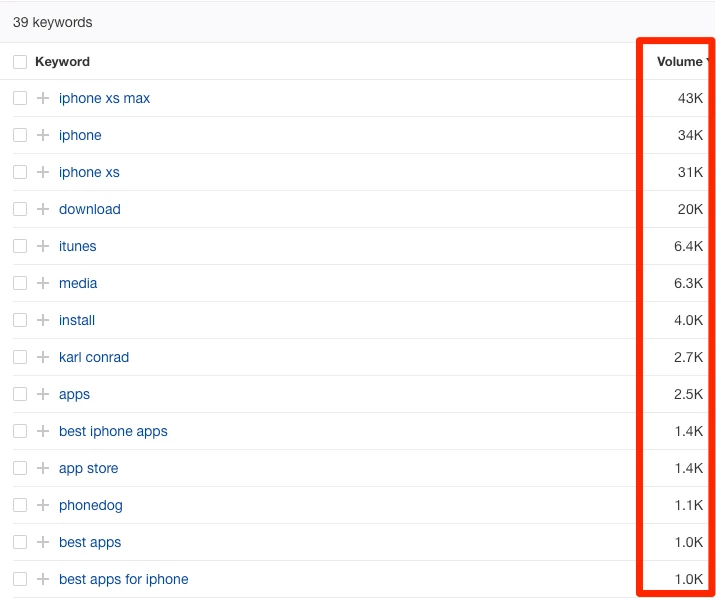
Task: Check the phonedog row checkbox
Action: click(x=20, y=505)
